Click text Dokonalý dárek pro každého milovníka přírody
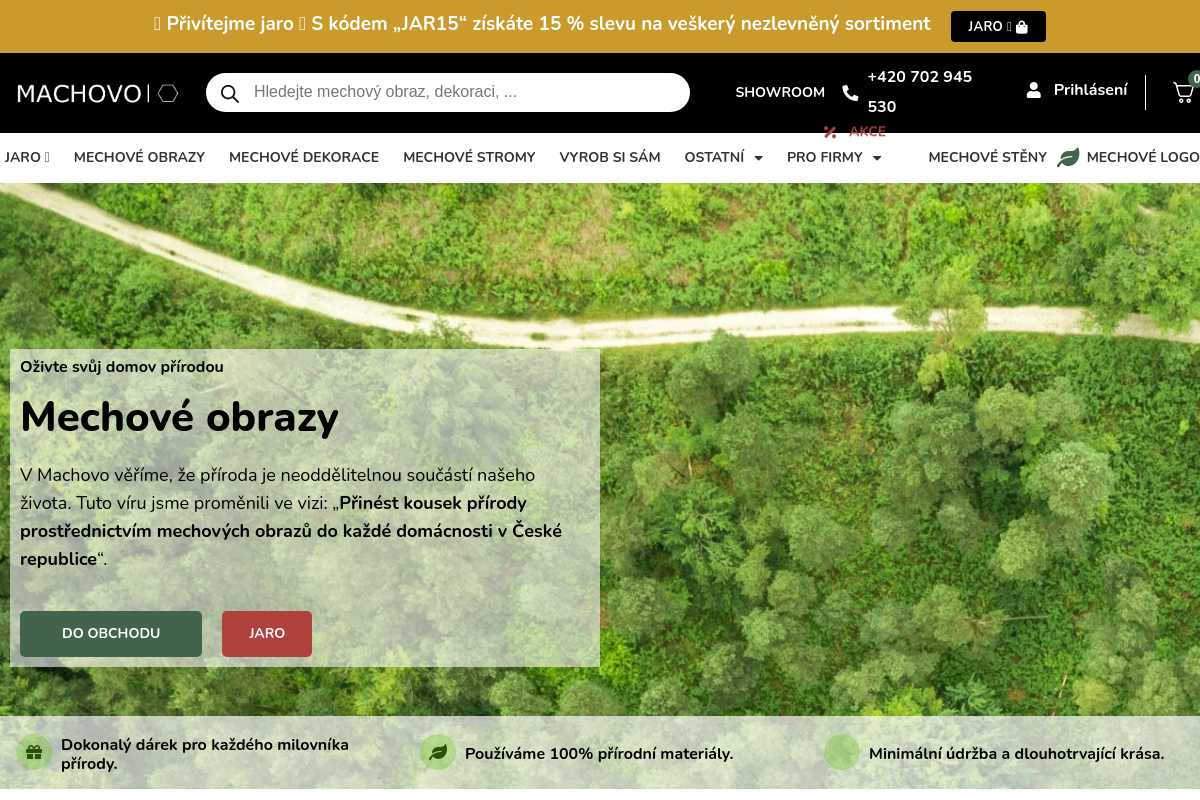 205,754
